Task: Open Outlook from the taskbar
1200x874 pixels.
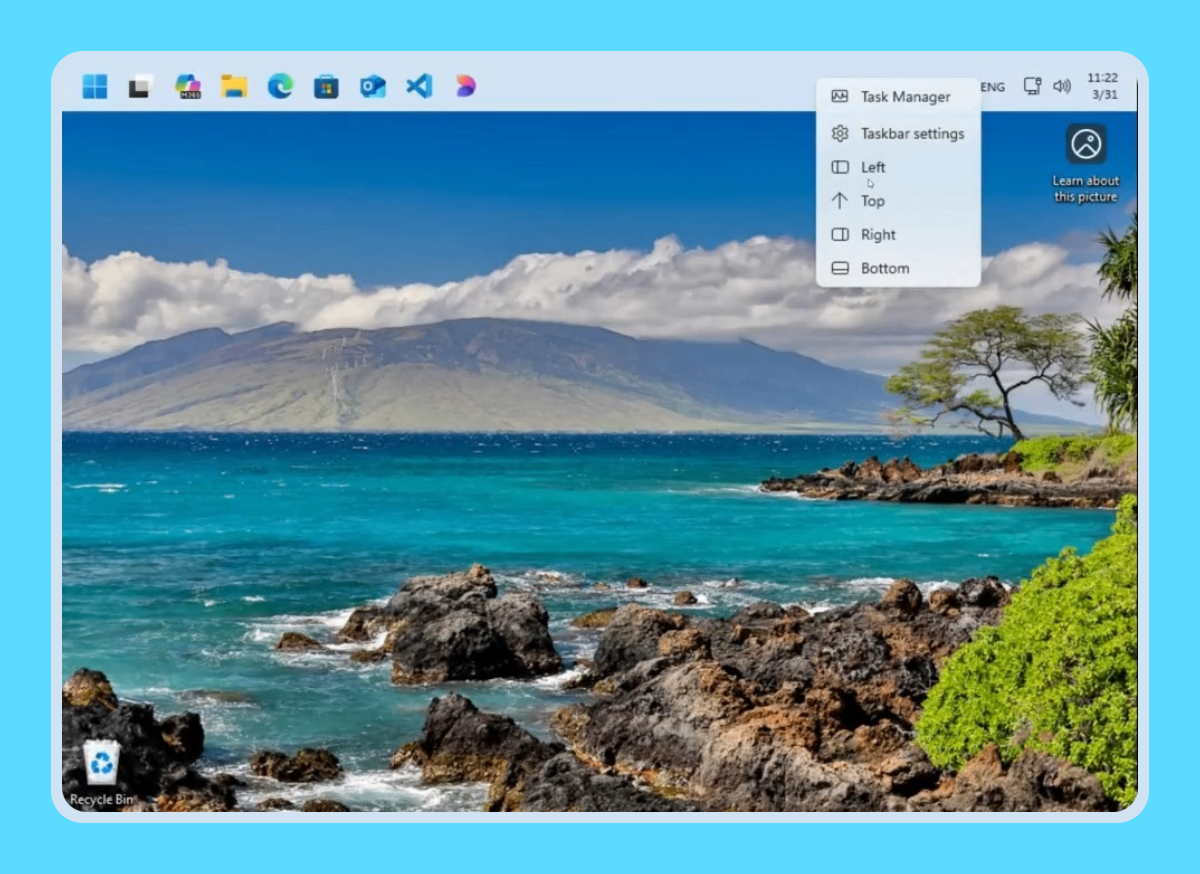Action: tap(373, 86)
